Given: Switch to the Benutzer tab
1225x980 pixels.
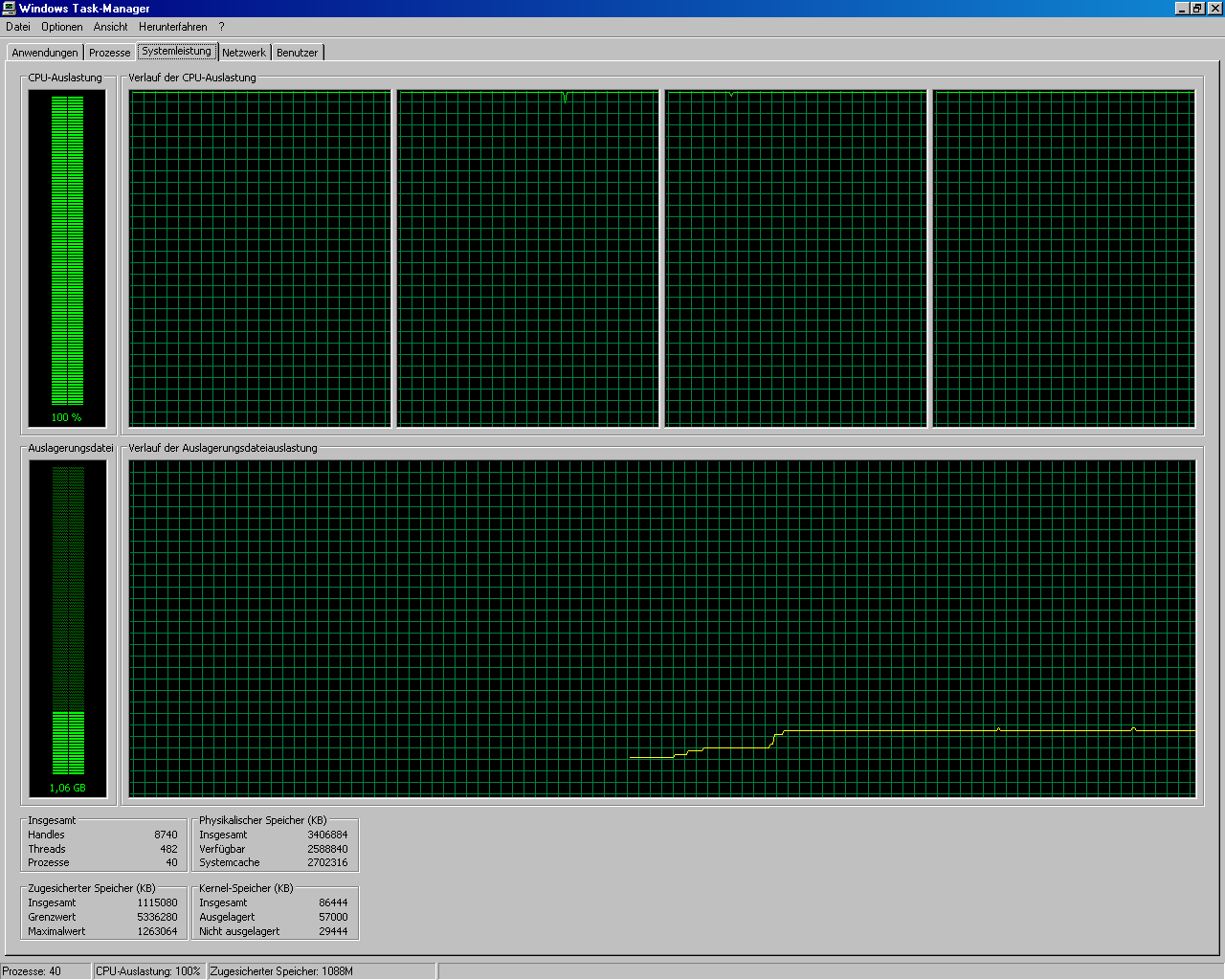Looking at the screenshot, I should (x=297, y=53).
